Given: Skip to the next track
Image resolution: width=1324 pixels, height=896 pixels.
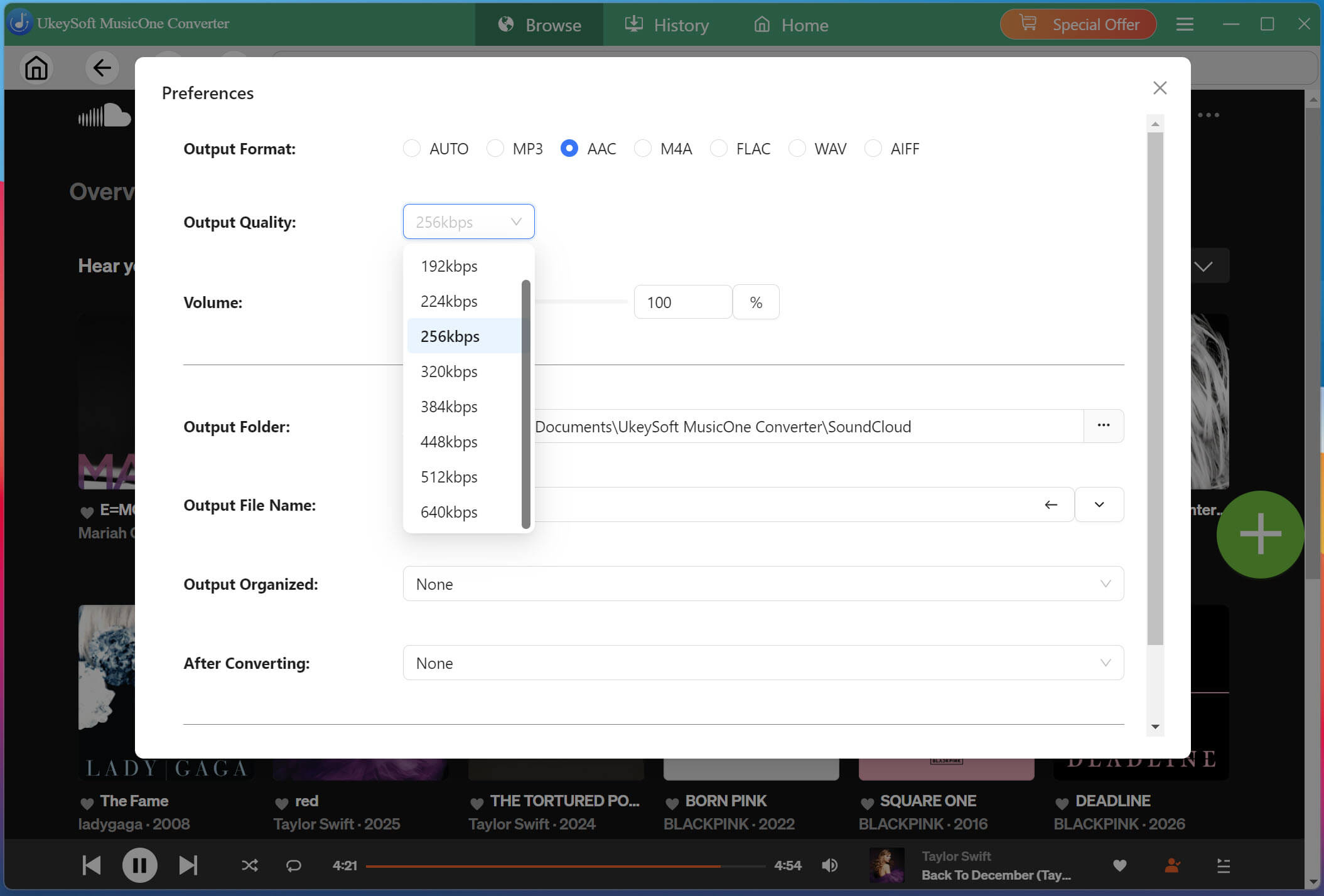Looking at the screenshot, I should coord(188,865).
